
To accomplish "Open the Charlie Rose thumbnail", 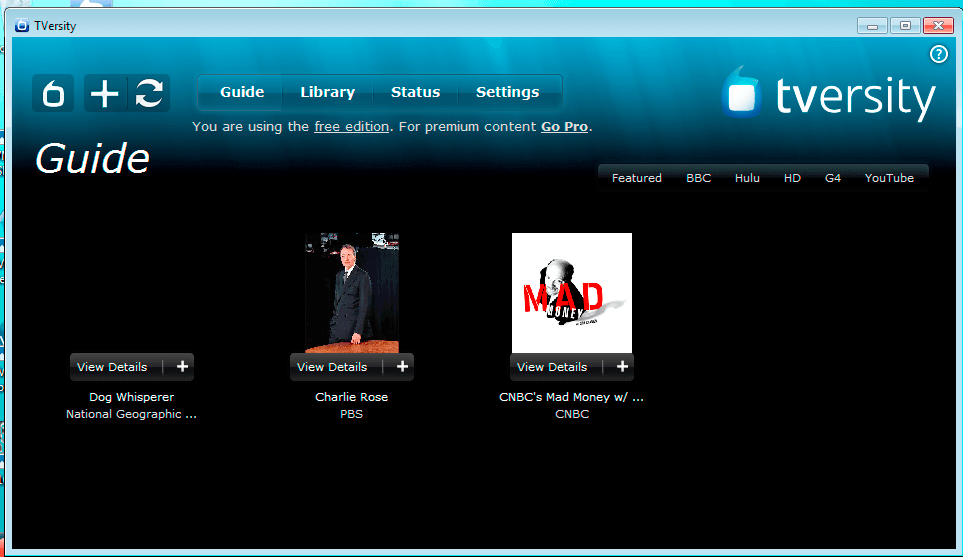I will 352,293.
